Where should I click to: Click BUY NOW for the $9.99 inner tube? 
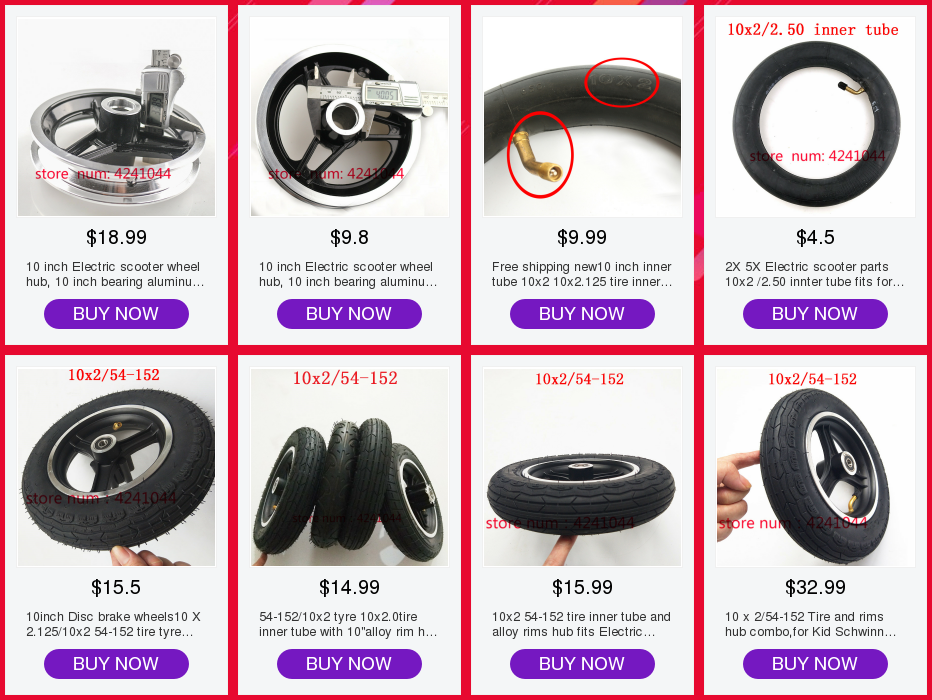[x=582, y=314]
